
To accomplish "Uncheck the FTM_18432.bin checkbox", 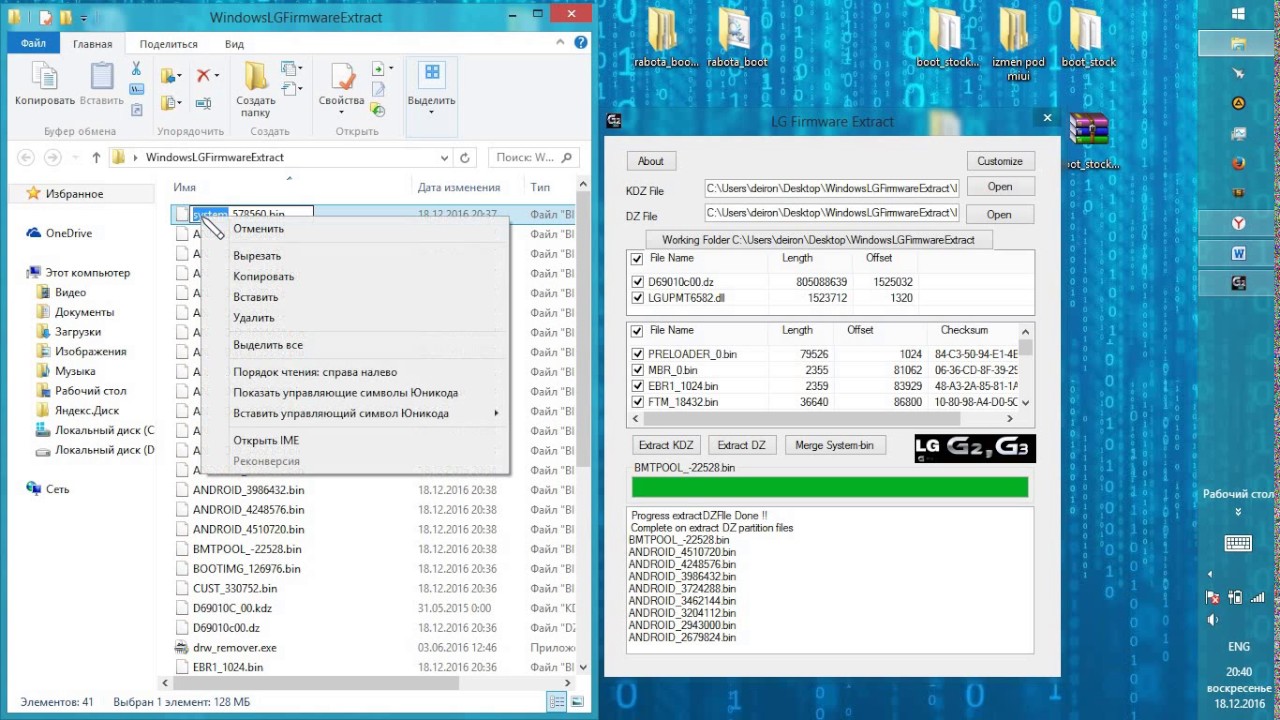I will tap(638, 402).
